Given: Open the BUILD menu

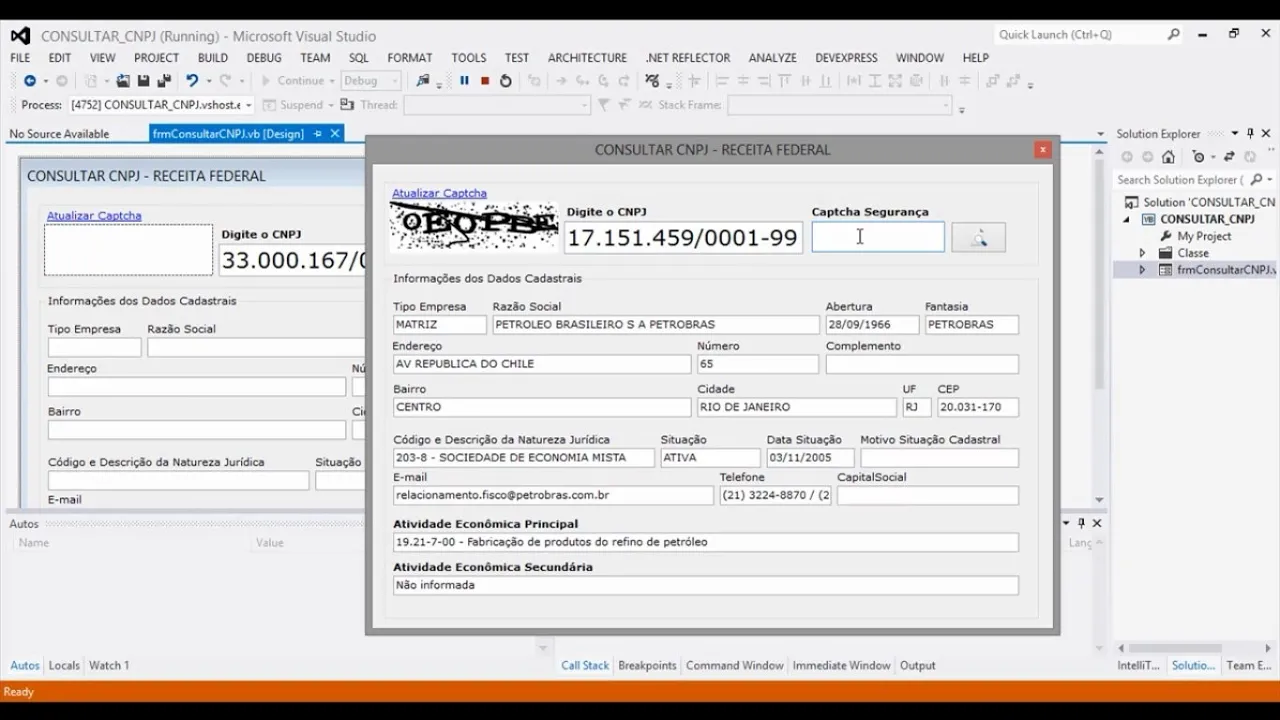Looking at the screenshot, I should click(213, 58).
